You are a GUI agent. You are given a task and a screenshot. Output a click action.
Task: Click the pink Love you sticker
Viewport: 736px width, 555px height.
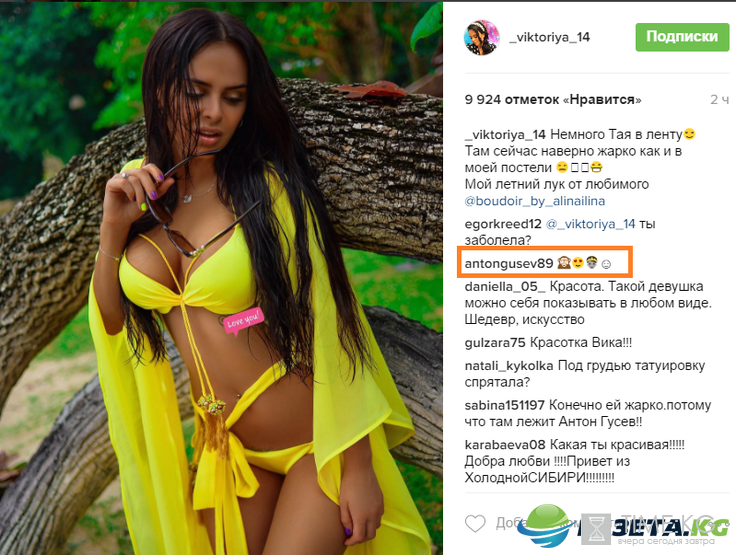[x=242, y=321]
